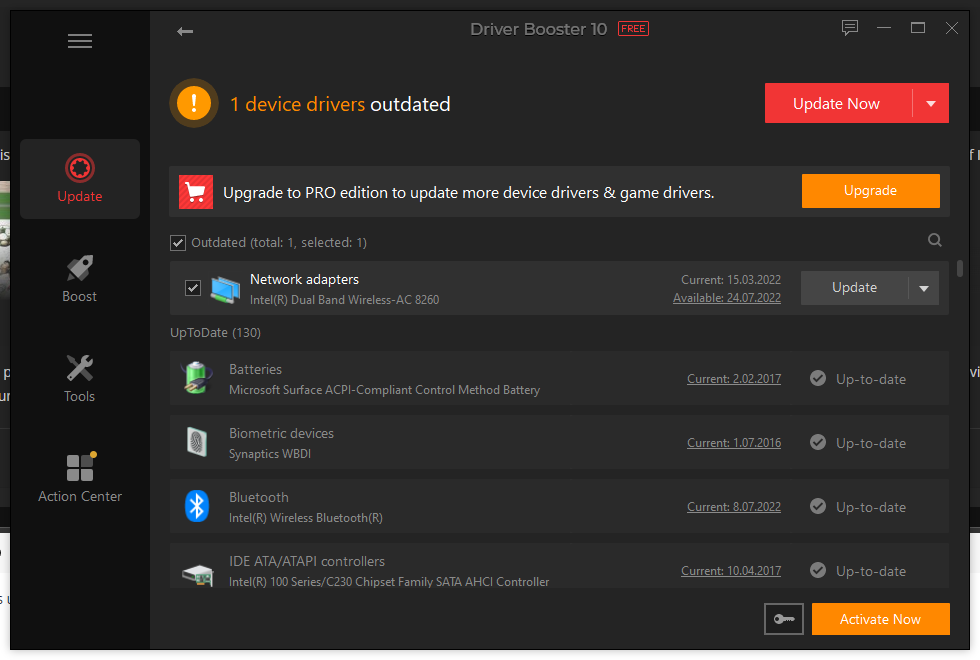The height and width of the screenshot is (660, 980).
Task: Open Current: 1.07.2016 Biometric link
Action: (734, 443)
